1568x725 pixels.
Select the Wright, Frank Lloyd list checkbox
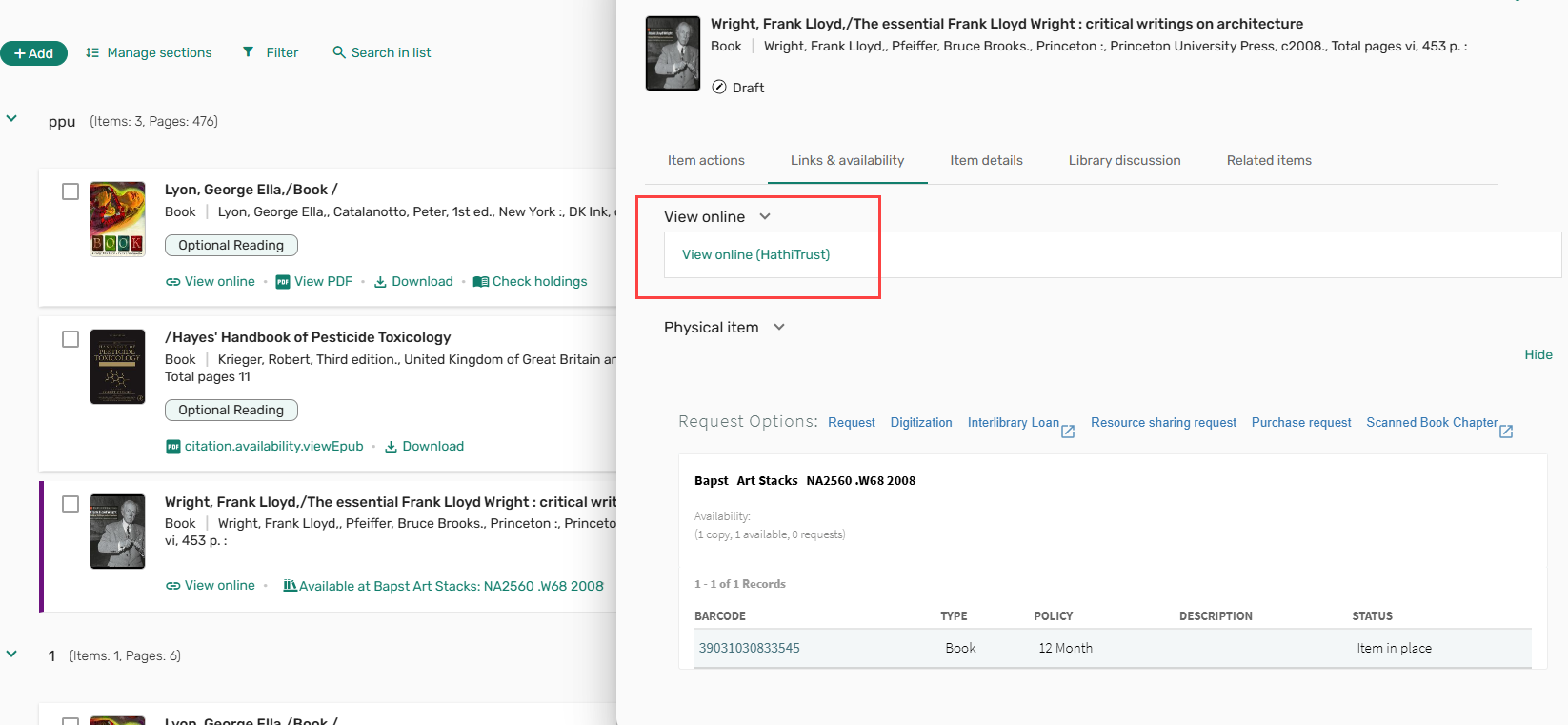click(x=70, y=504)
